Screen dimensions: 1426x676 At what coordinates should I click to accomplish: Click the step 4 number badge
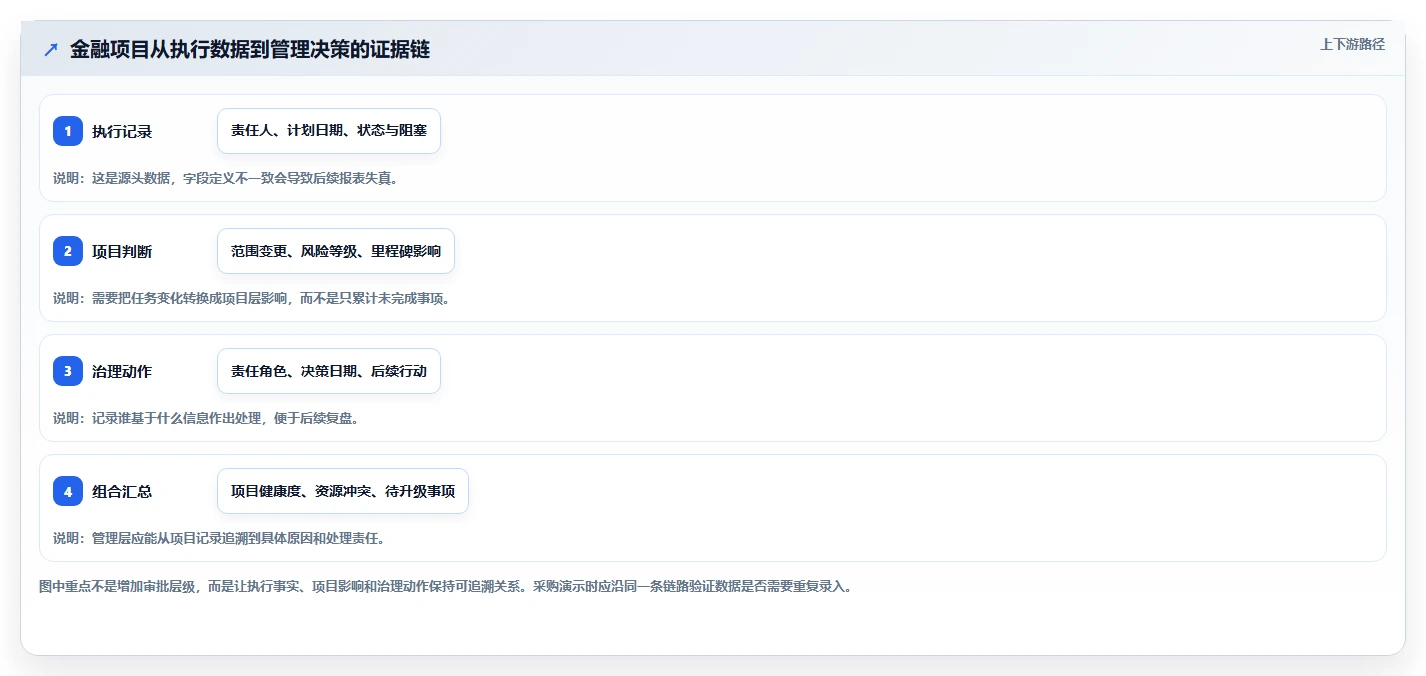[x=68, y=491]
